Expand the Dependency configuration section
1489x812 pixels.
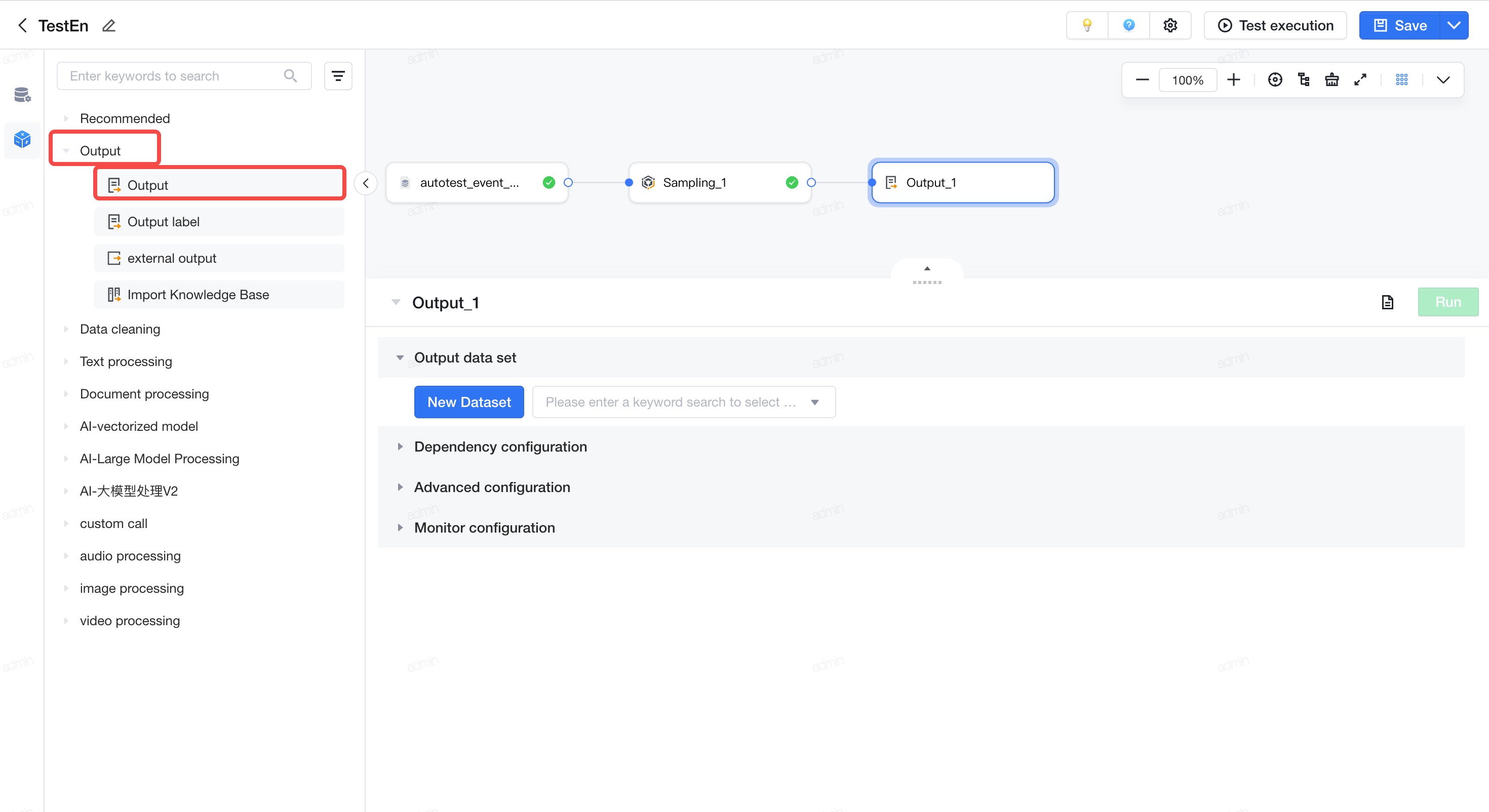(500, 446)
